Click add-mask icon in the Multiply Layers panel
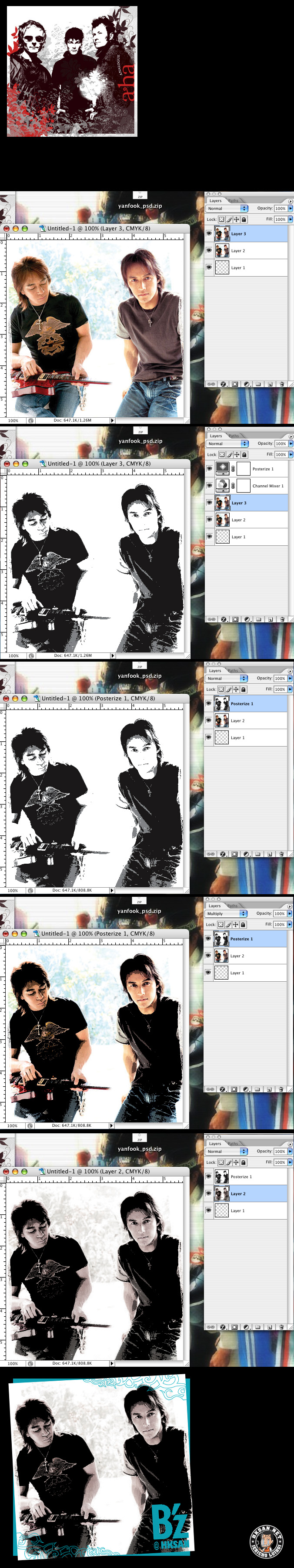The height and width of the screenshot is (1568, 294). [x=234, y=1090]
